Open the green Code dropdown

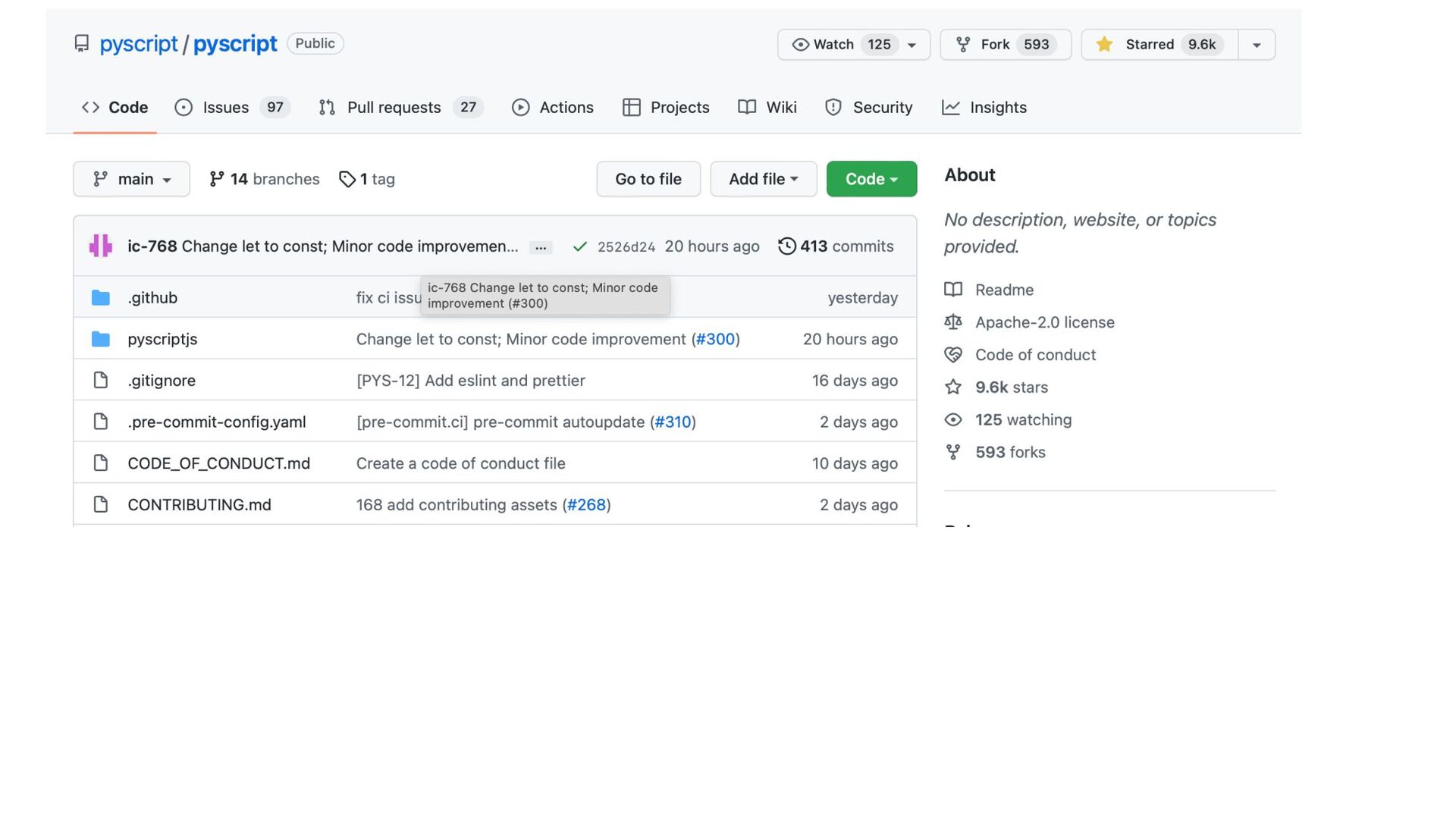[871, 179]
